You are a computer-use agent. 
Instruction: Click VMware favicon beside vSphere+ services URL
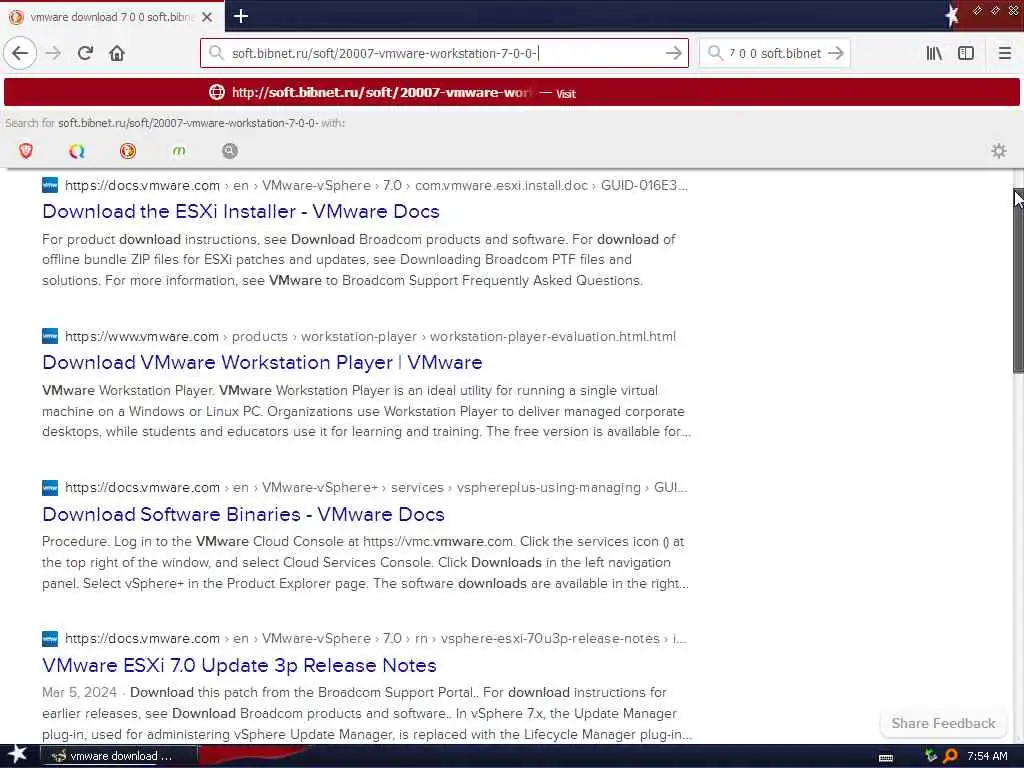coord(50,487)
